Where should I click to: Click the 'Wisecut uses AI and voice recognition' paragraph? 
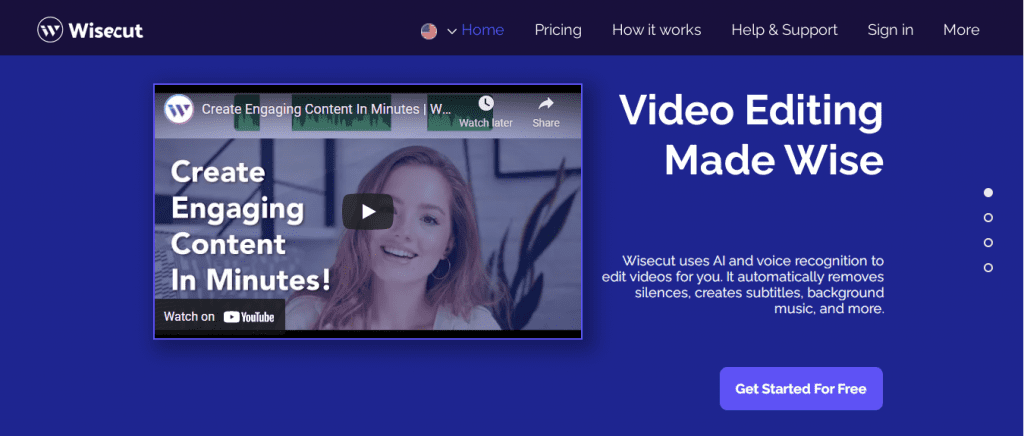click(743, 285)
